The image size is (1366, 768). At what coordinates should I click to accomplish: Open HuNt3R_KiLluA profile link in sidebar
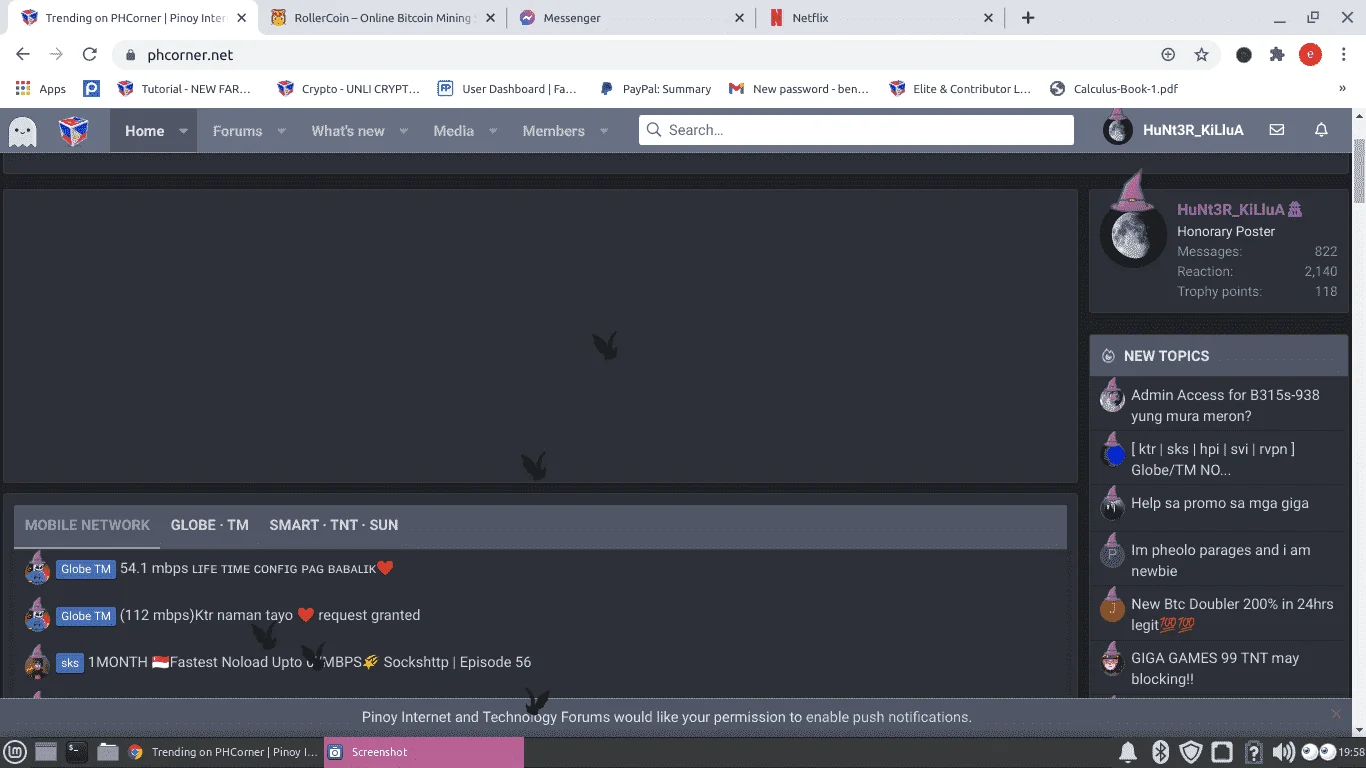(1231, 210)
